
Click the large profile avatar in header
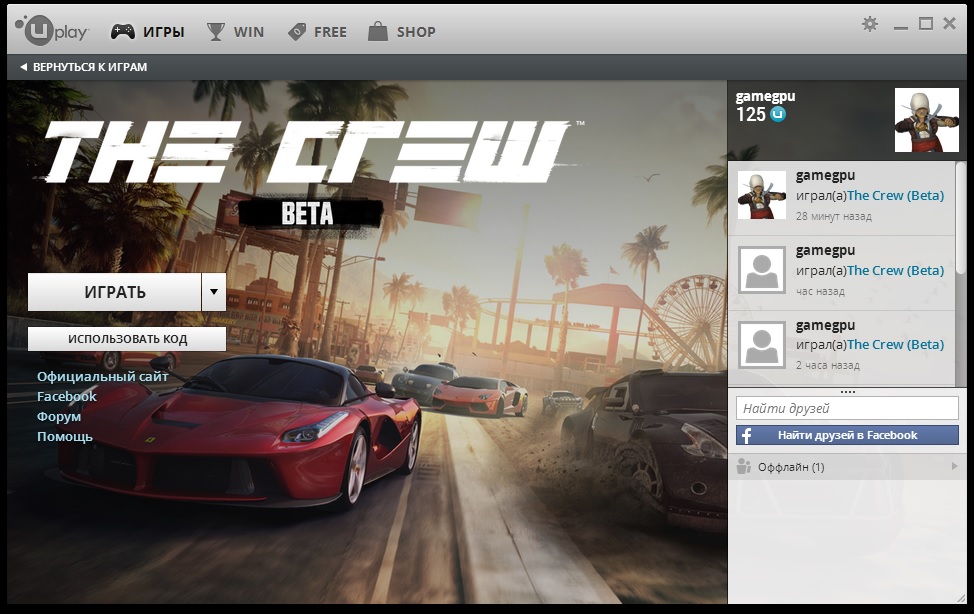click(926, 120)
